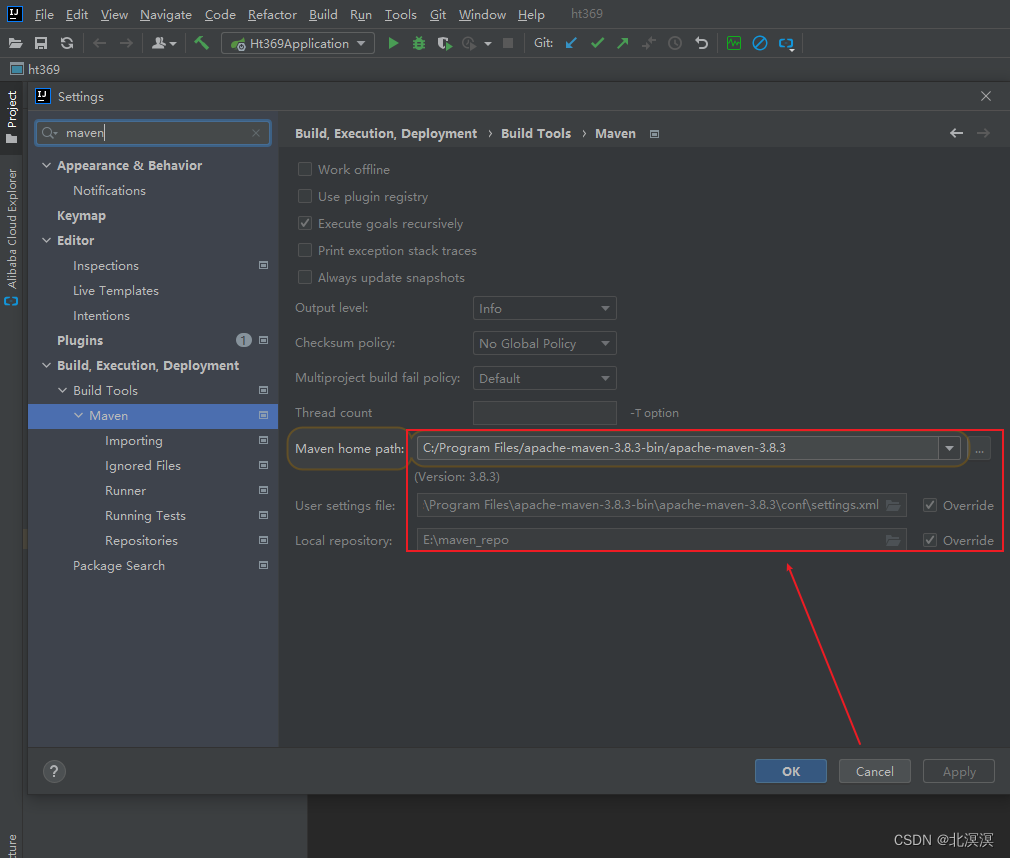Click the help question mark button
Viewport: 1010px width, 858px height.
tap(54, 771)
